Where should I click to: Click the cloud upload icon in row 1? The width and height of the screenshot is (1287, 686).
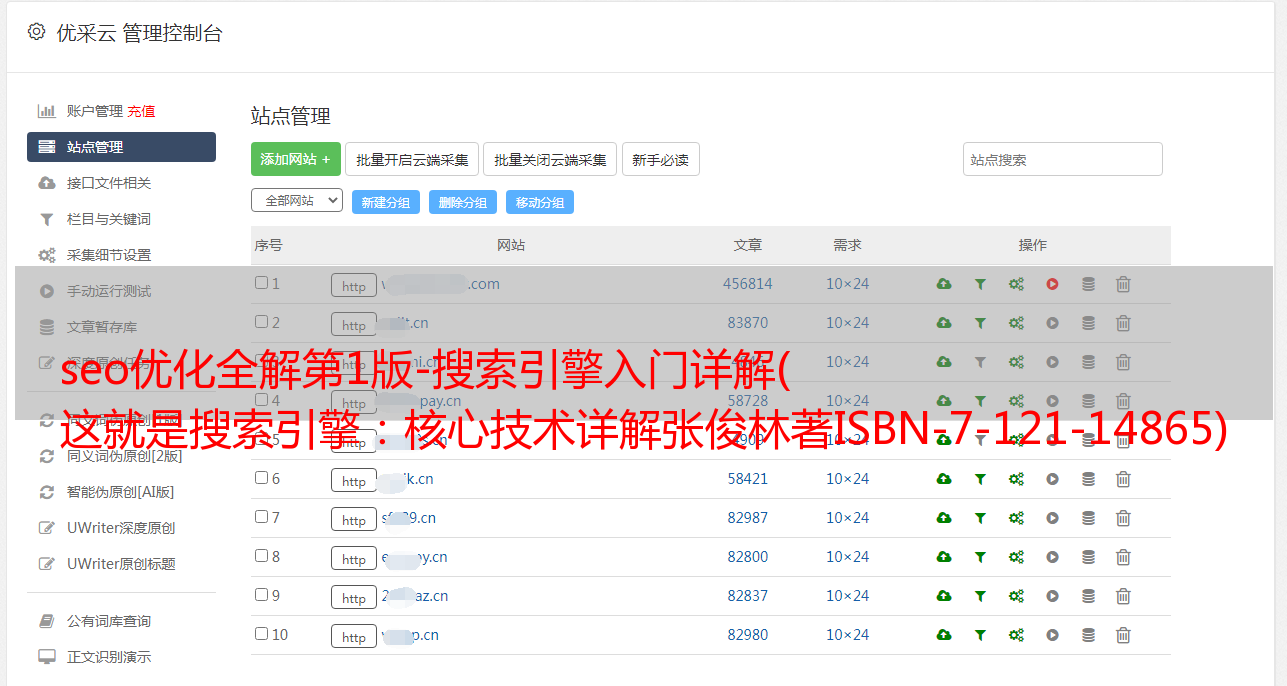click(944, 284)
